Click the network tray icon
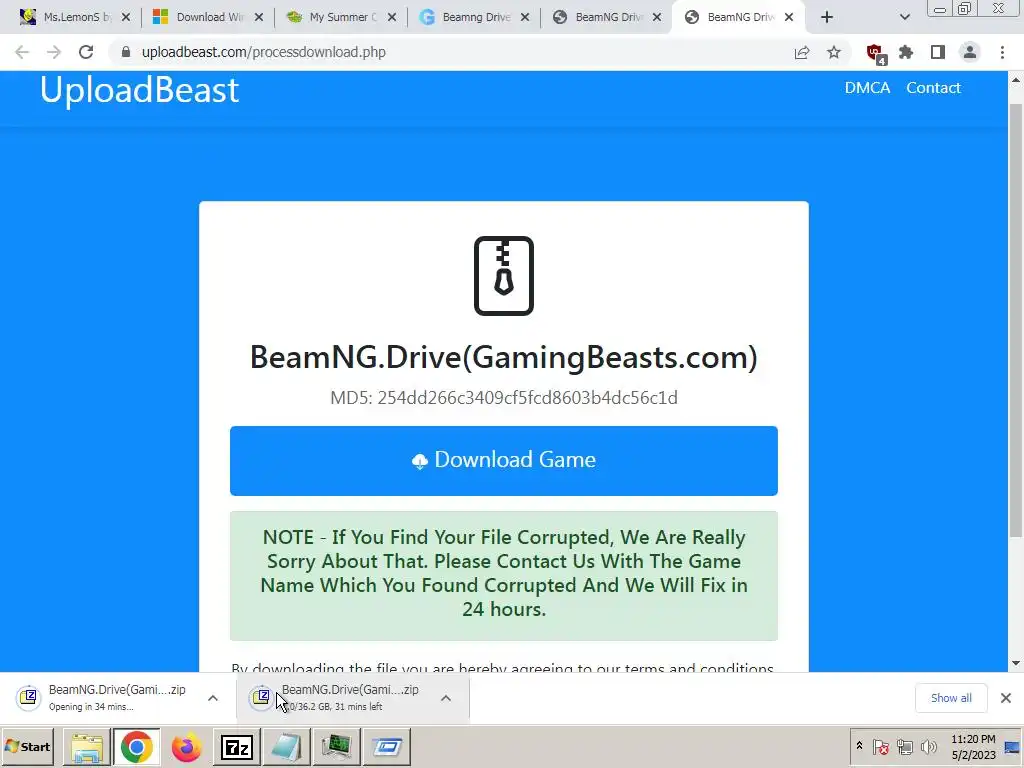 pos(904,746)
